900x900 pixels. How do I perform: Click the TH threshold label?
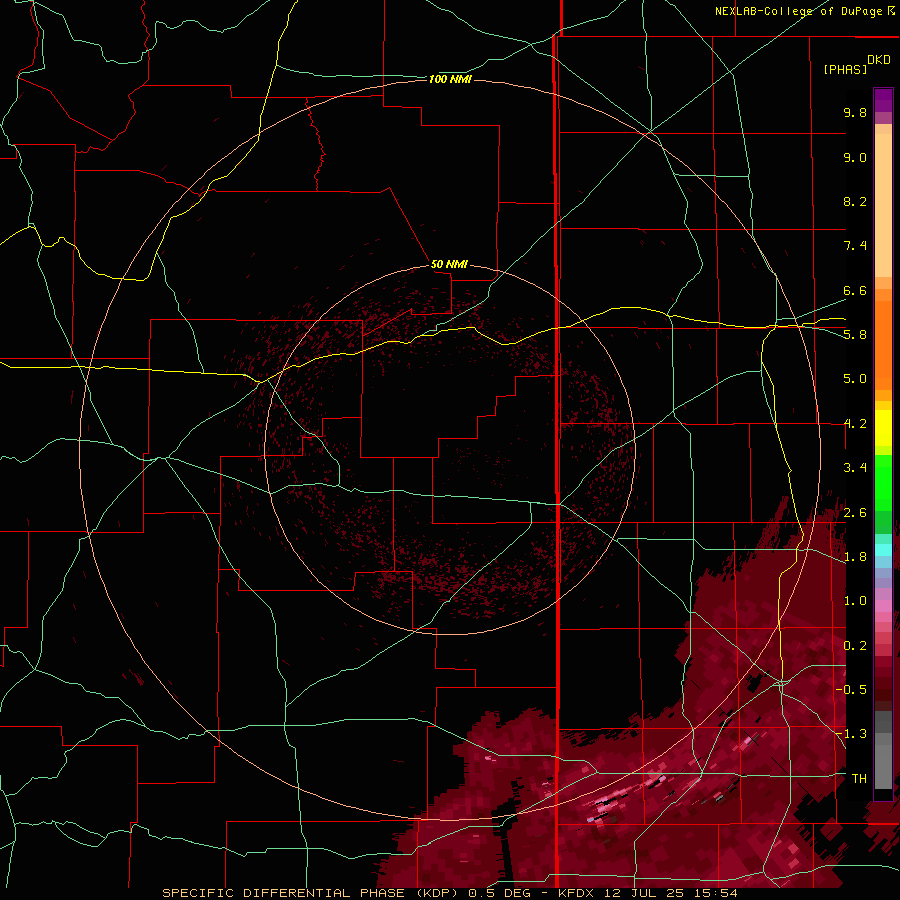click(859, 778)
